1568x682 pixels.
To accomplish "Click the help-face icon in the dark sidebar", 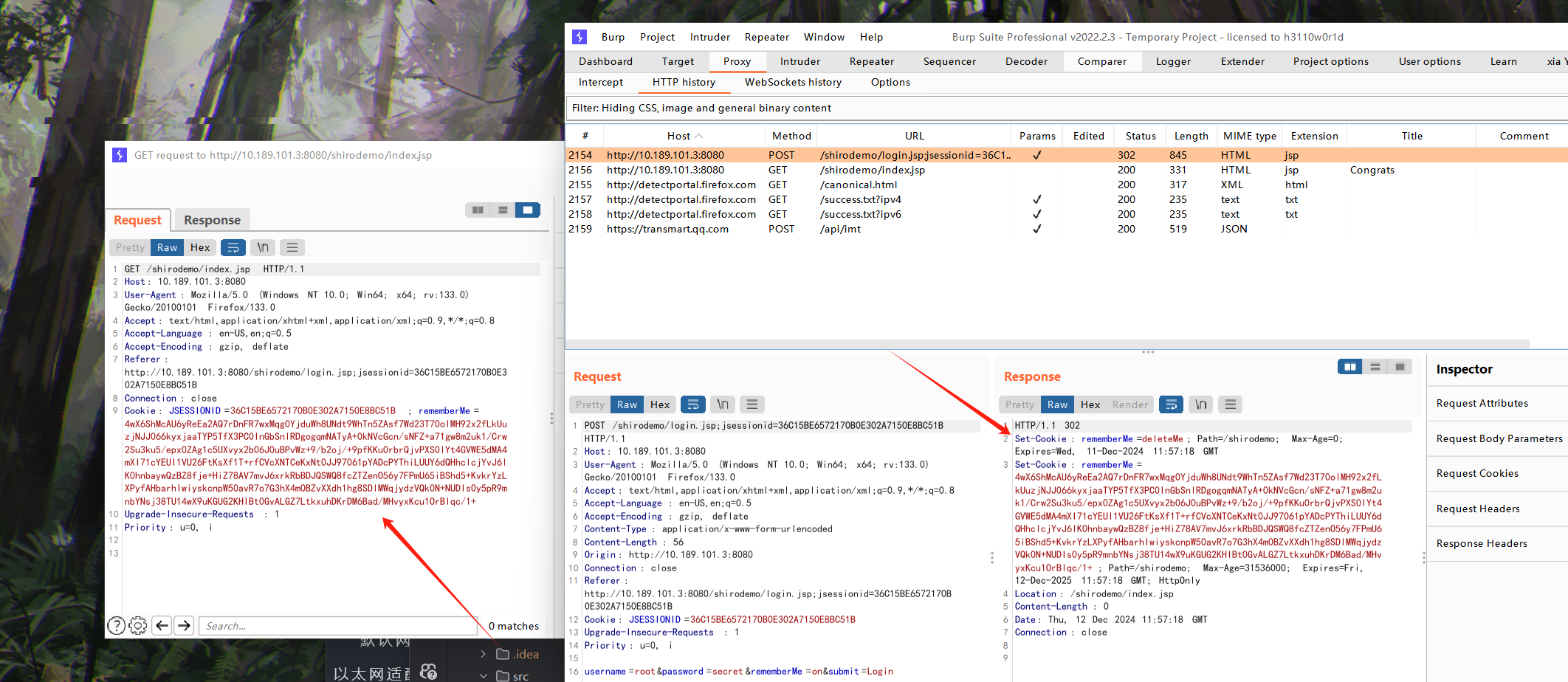I will [x=428, y=672].
